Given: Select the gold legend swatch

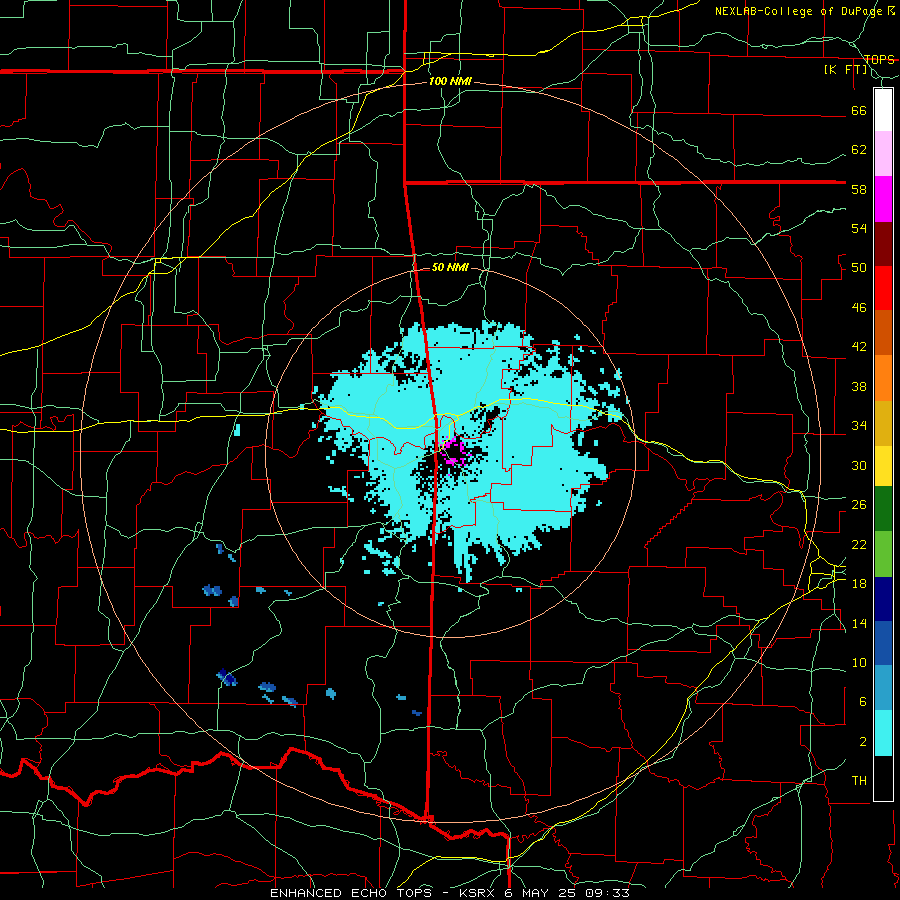Looking at the screenshot, I should point(883,424).
